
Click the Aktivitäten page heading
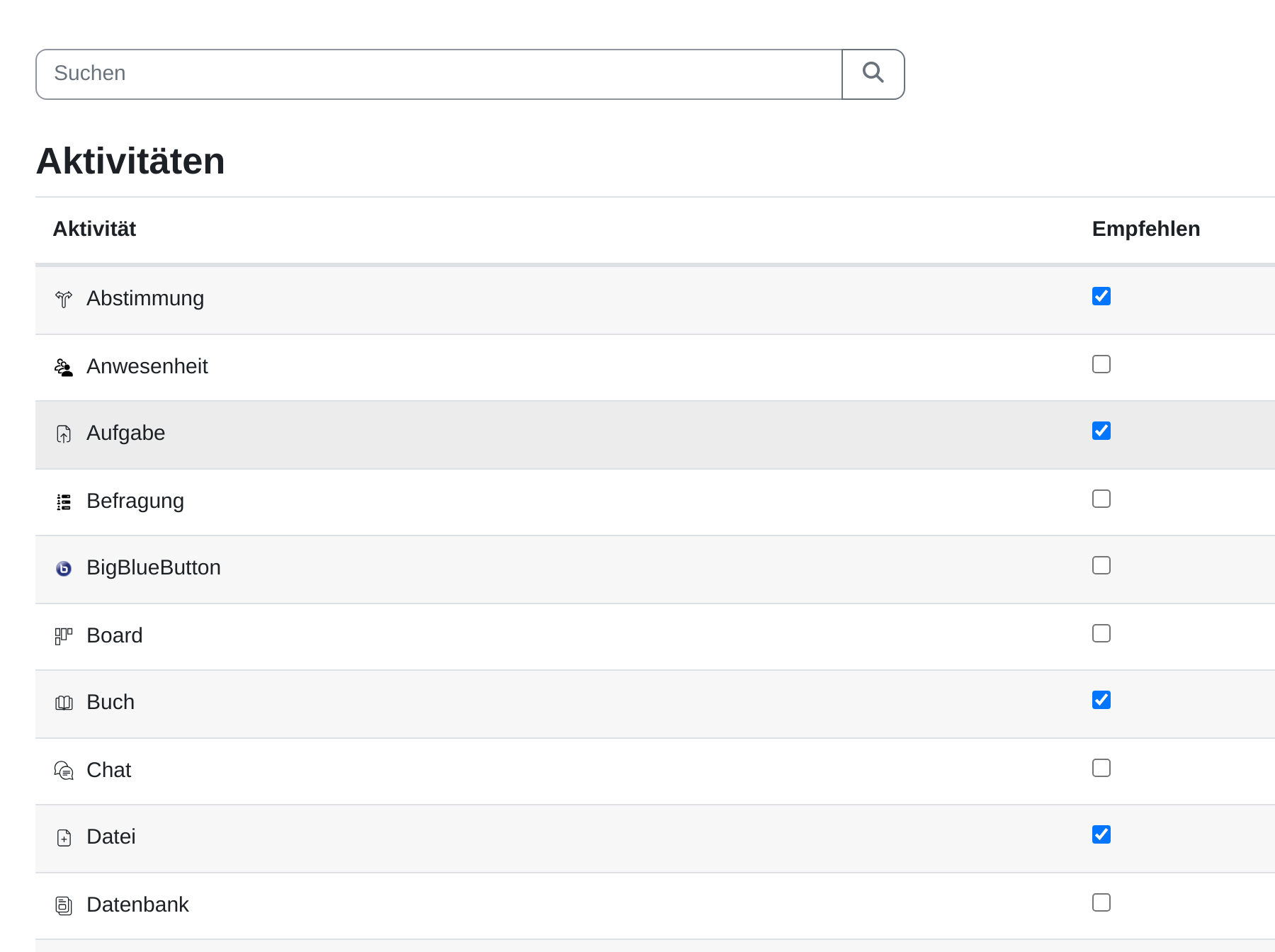130,161
